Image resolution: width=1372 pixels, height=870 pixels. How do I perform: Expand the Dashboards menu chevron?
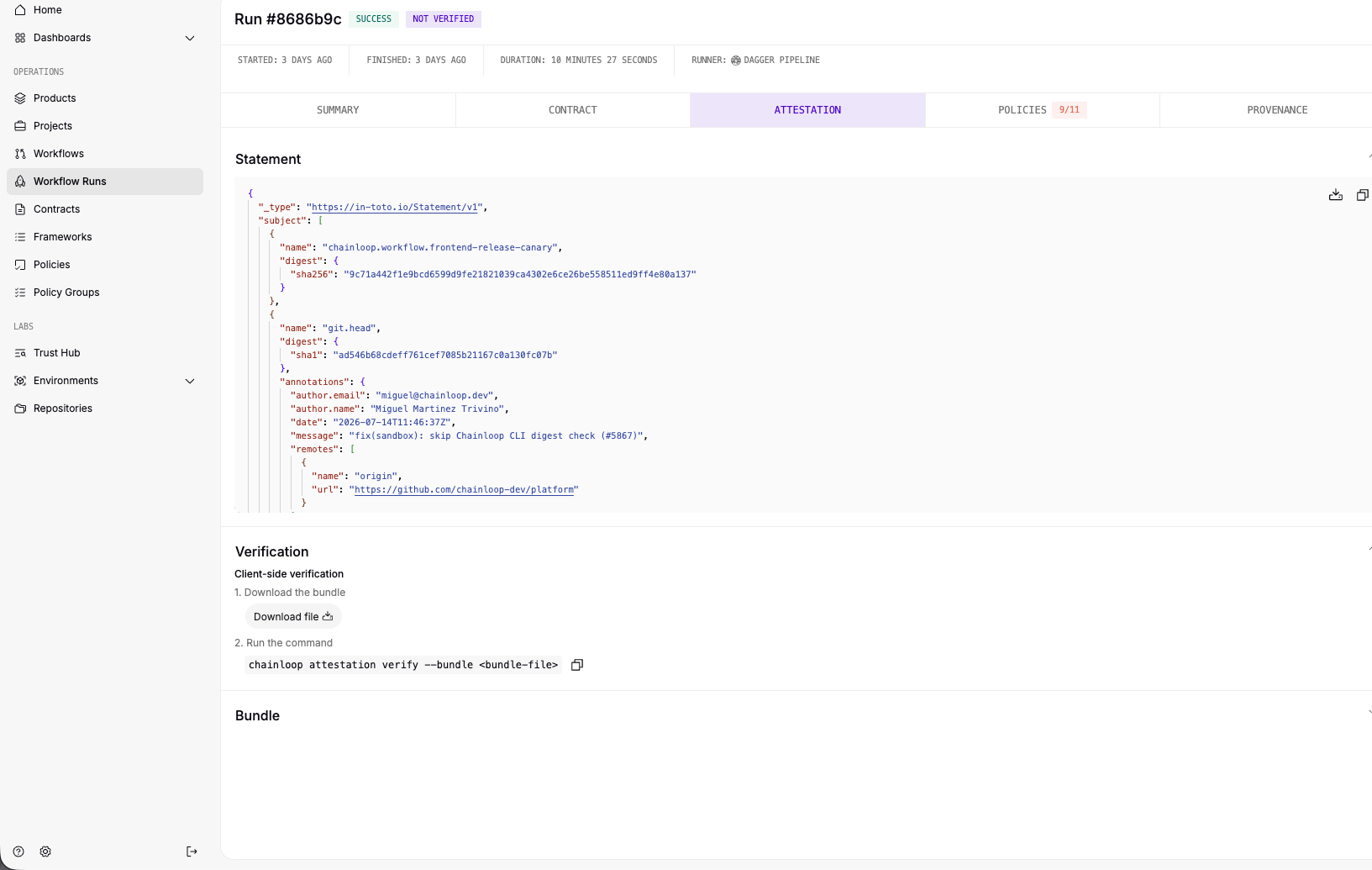[x=190, y=38]
